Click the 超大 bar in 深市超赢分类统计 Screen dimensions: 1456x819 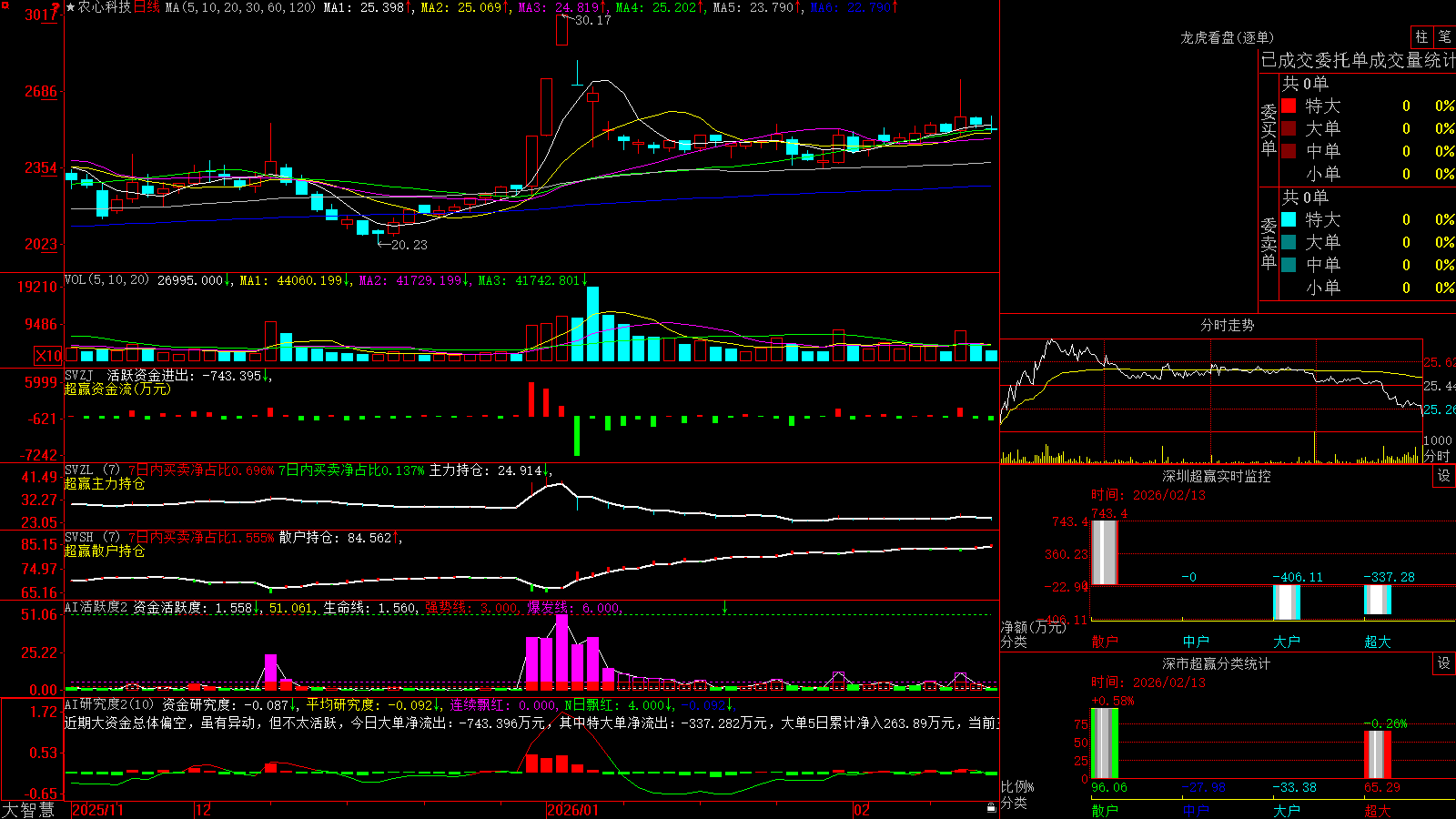[1377, 754]
